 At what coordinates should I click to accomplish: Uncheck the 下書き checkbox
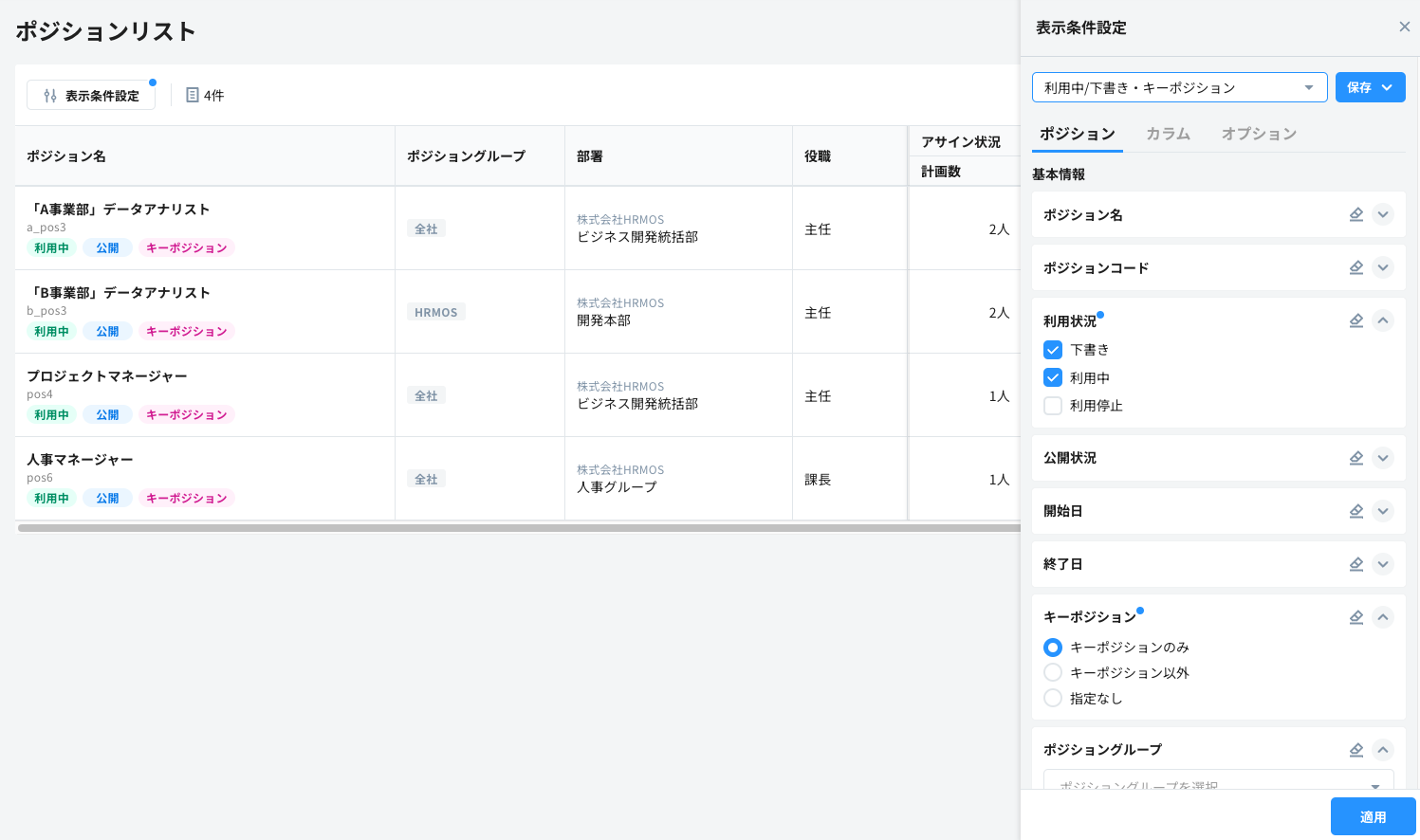[1053, 350]
